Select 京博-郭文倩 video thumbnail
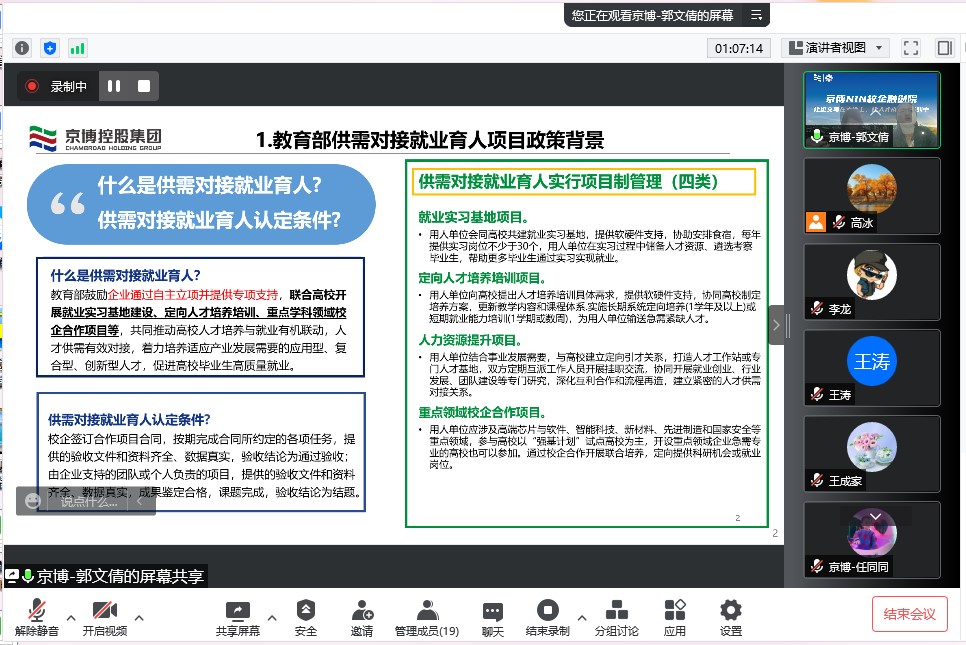 coord(872,110)
